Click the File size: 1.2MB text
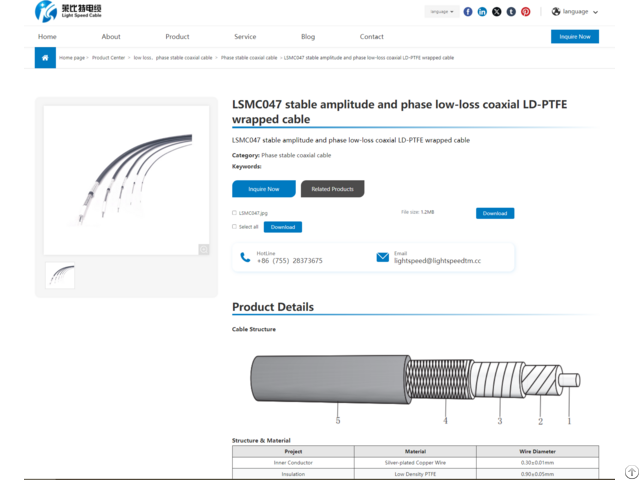This screenshot has height=480, width=640. (x=418, y=212)
